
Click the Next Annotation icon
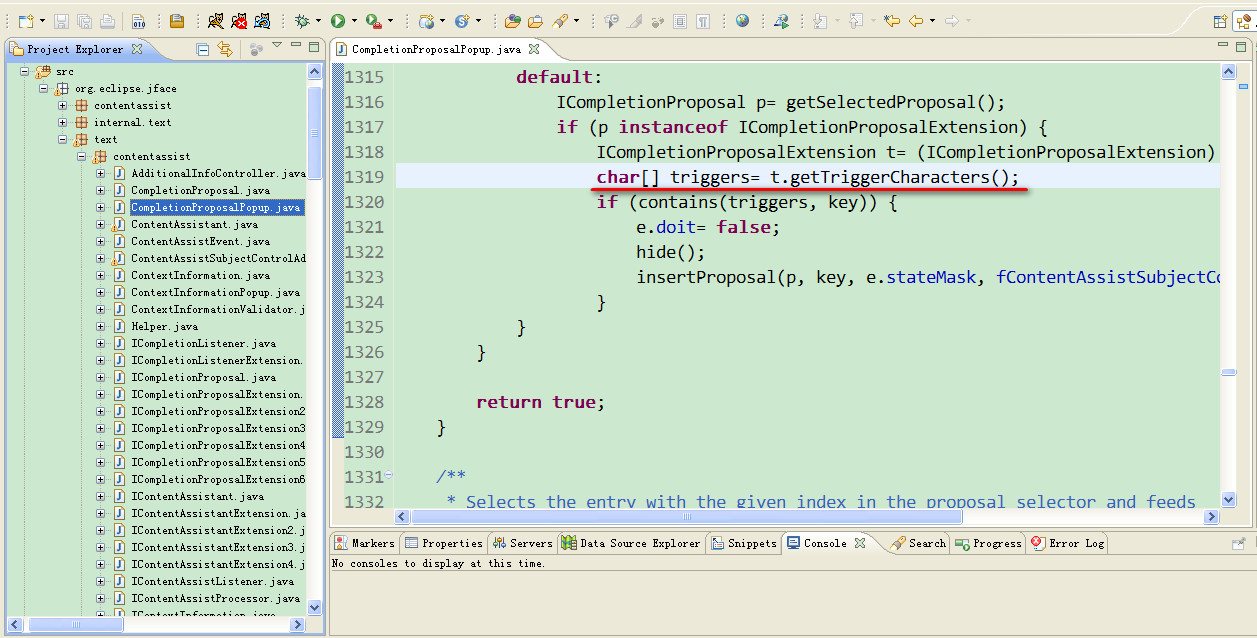coord(820,20)
